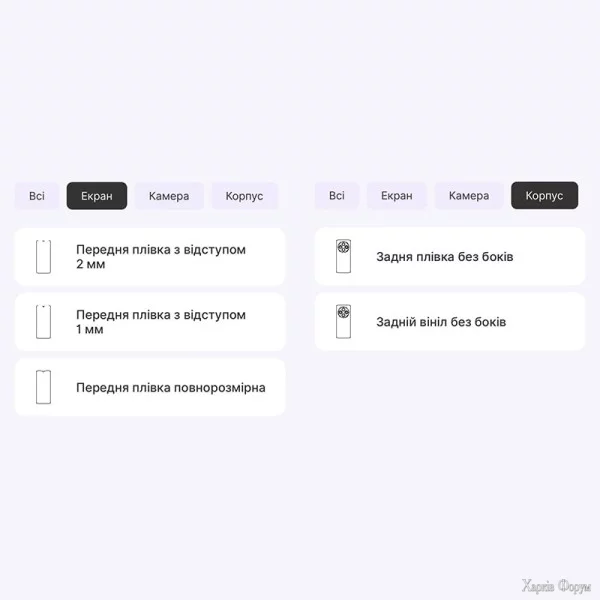Open the Камера tab beside the dark Екран tab

[169, 196]
